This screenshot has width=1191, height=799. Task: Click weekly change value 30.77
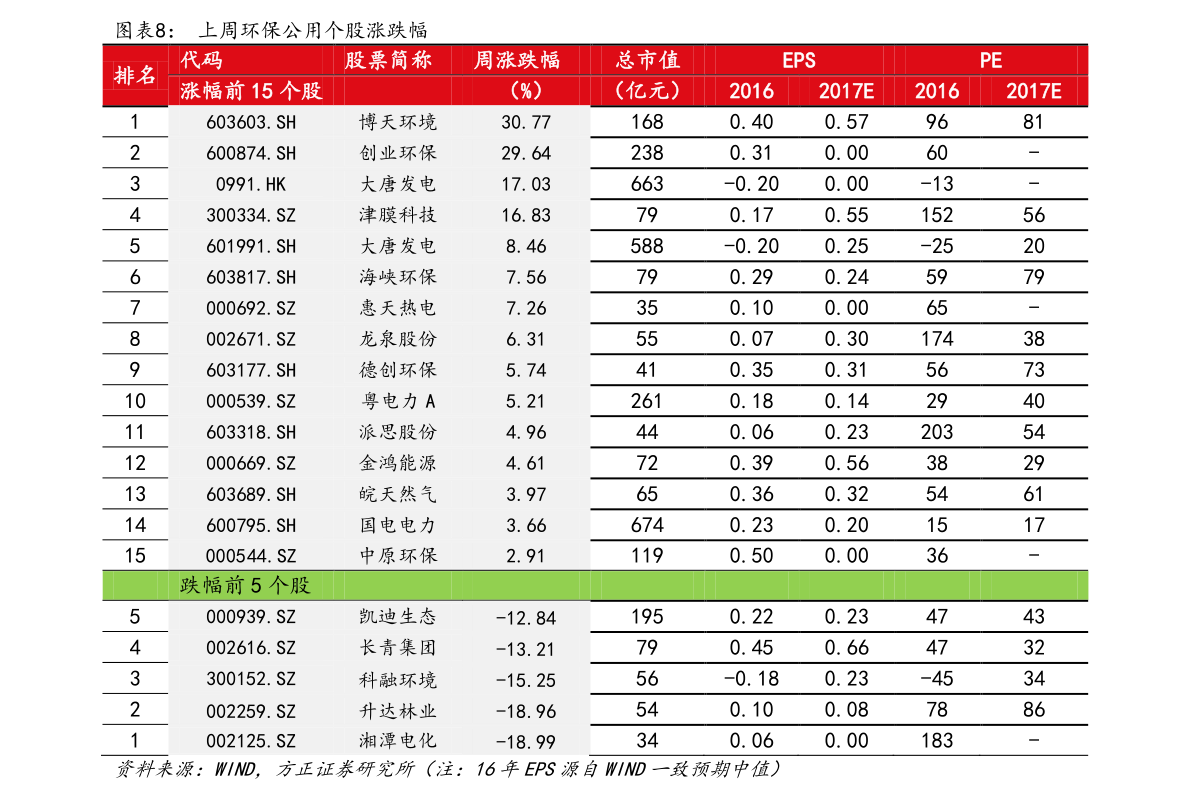pyautogui.click(x=526, y=122)
